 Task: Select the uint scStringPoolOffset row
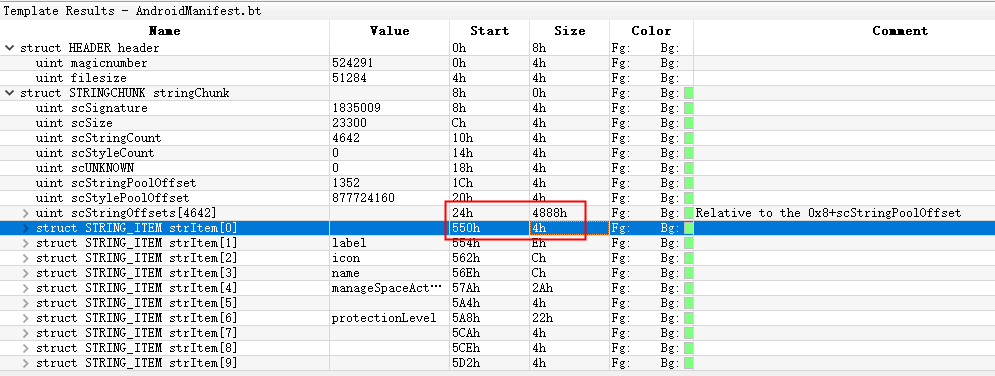498,183
